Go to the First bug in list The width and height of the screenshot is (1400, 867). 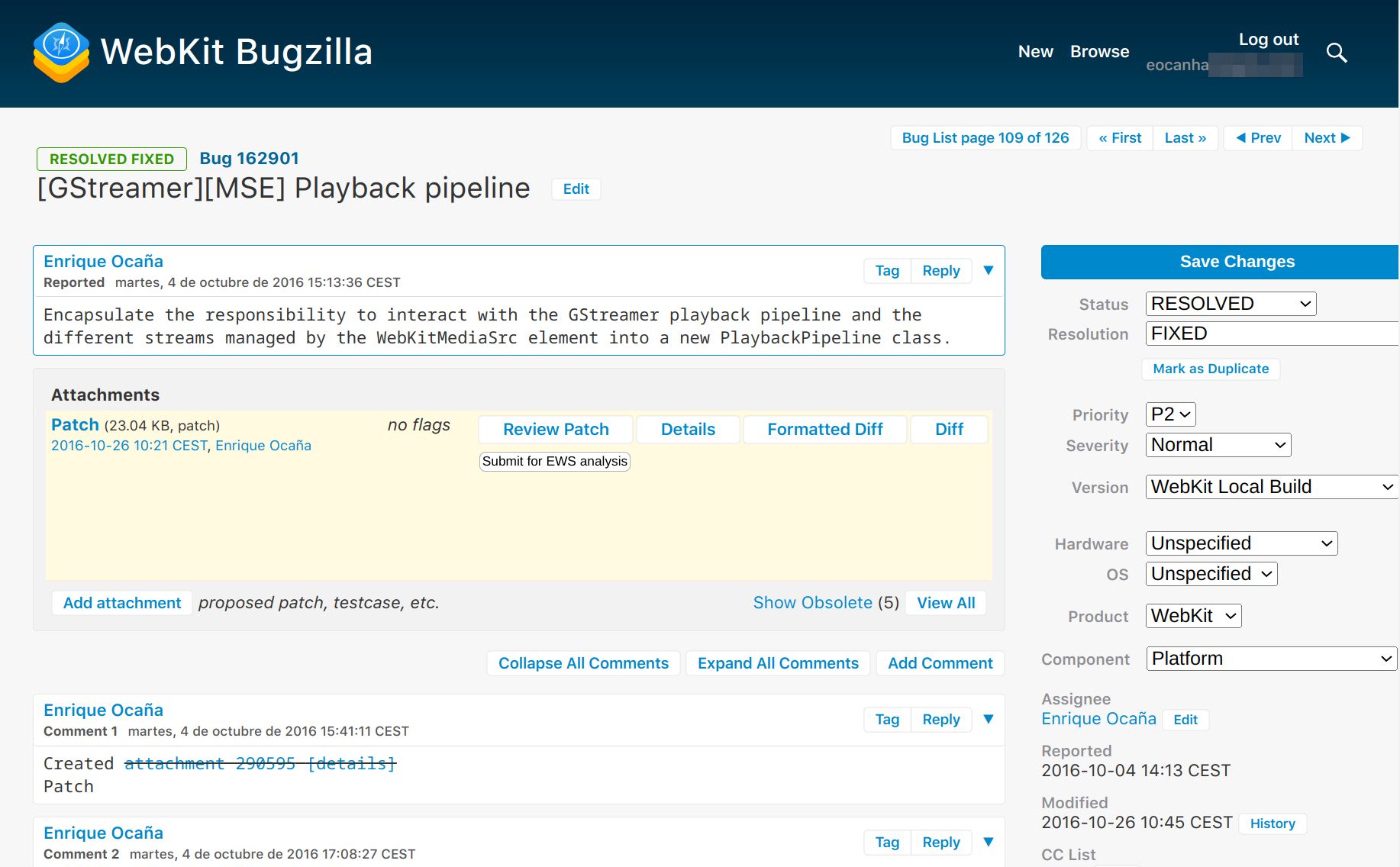click(1120, 138)
